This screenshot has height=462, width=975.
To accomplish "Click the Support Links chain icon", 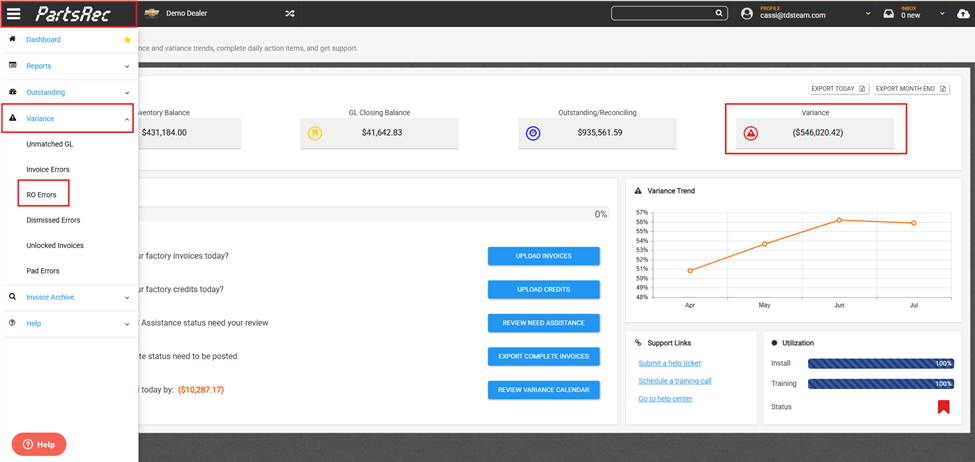I will point(638,343).
